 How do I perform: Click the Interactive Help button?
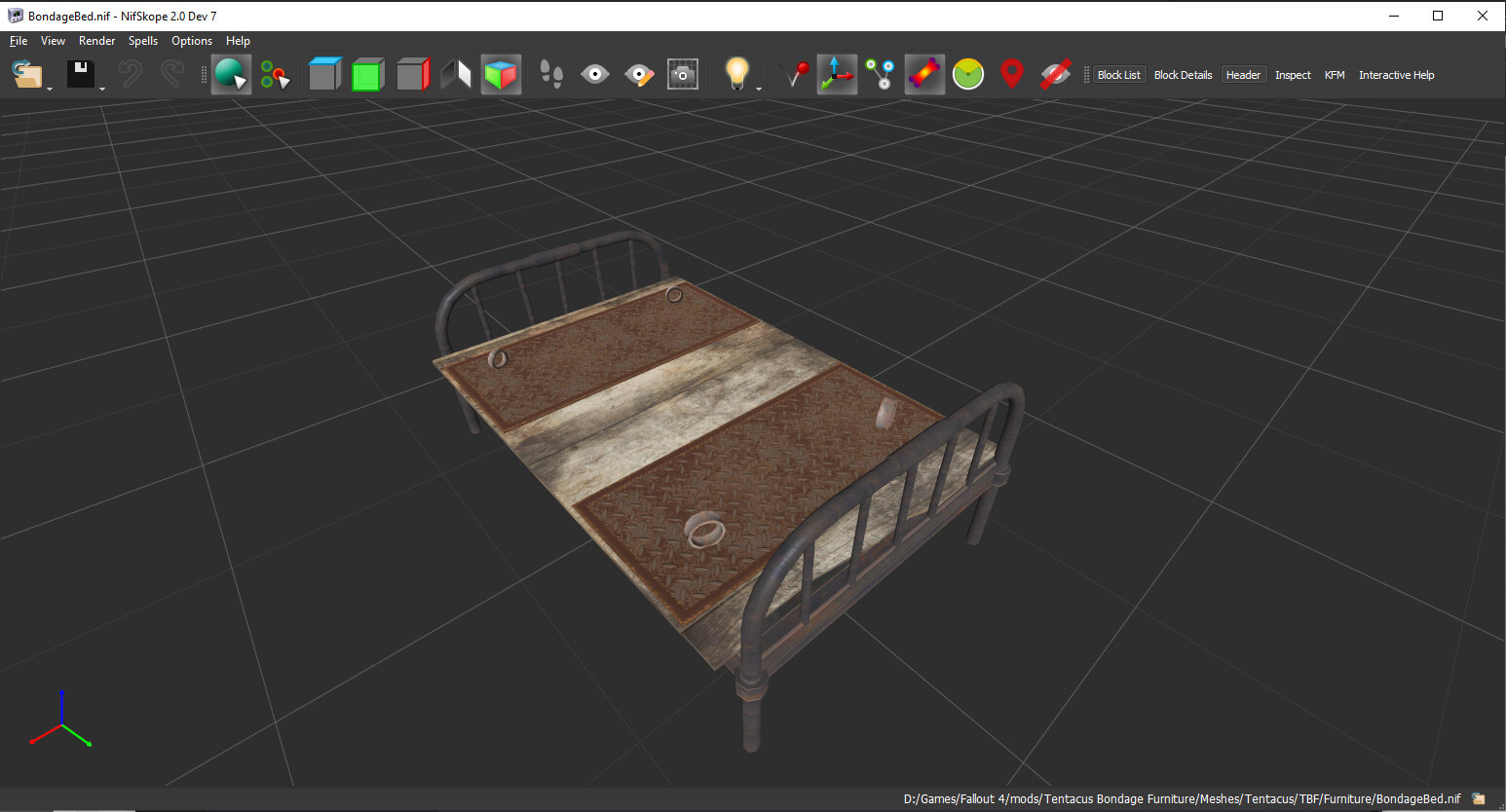tap(1397, 75)
